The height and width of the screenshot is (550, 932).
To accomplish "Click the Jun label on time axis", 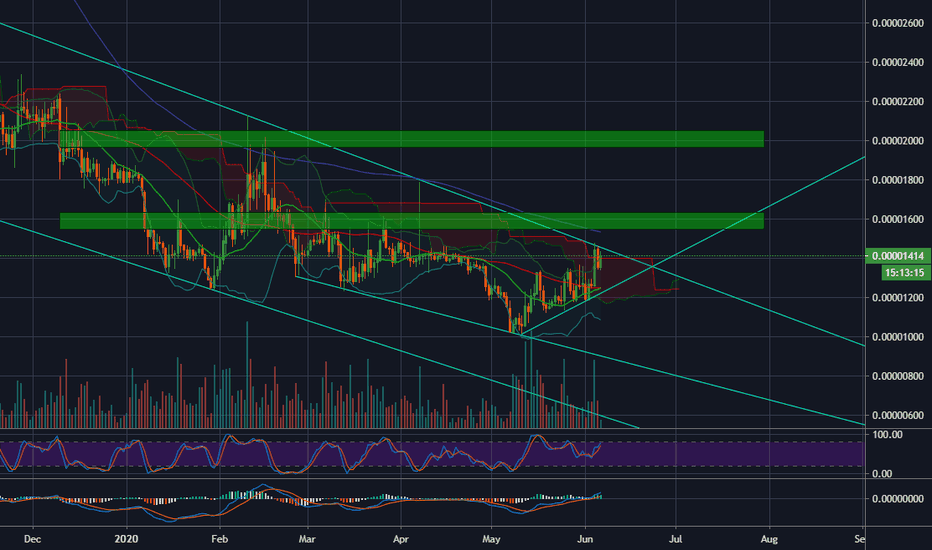I will [585, 539].
